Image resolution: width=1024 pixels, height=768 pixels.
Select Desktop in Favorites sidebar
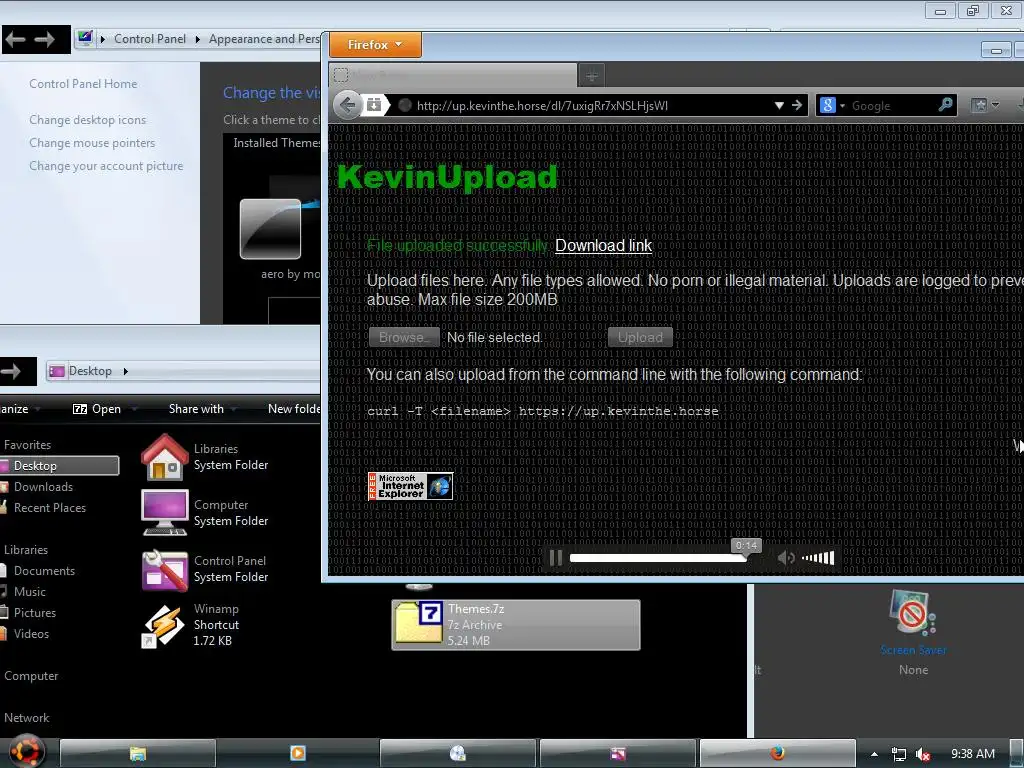point(59,466)
